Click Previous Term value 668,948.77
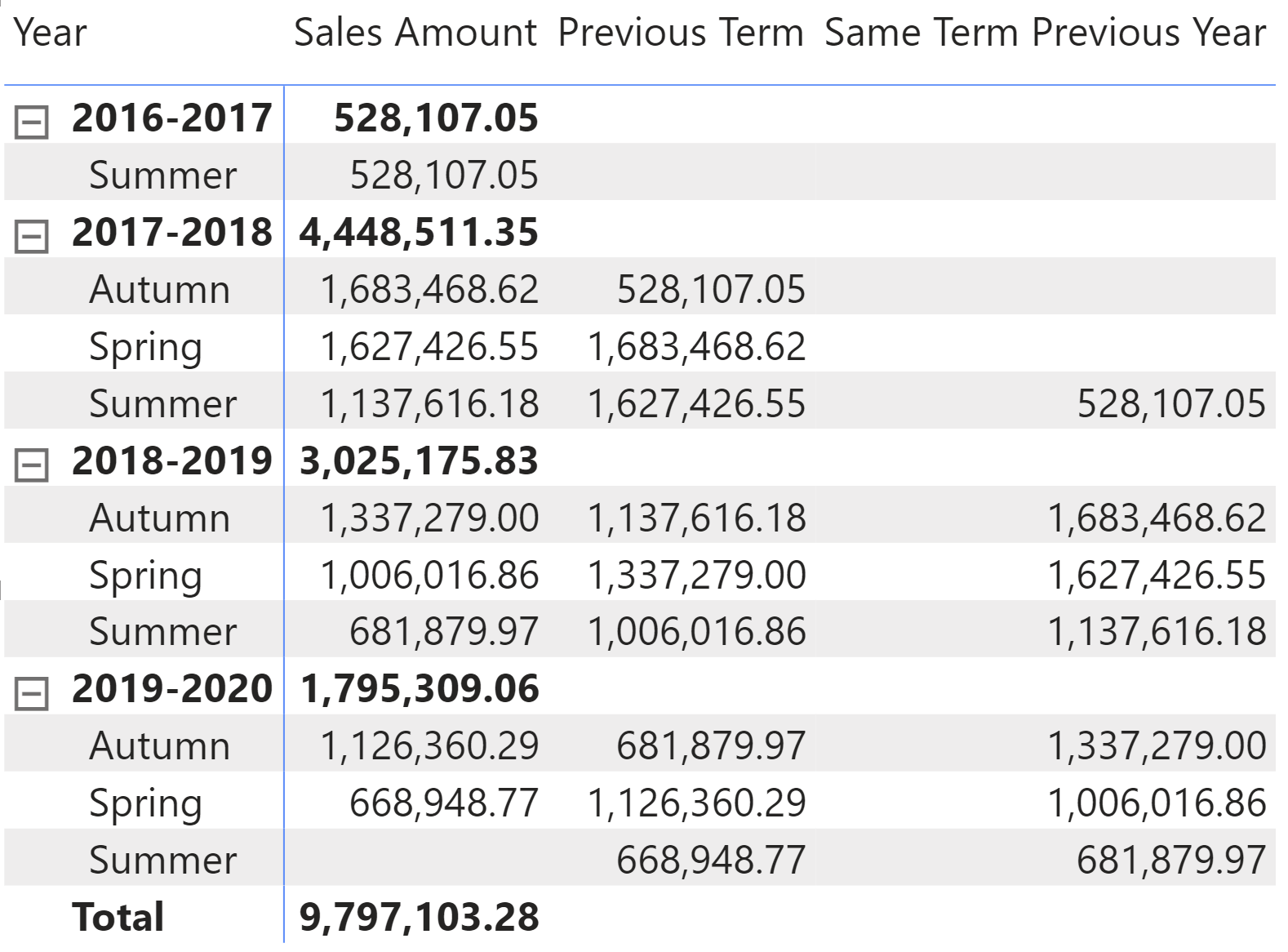The image size is (1288, 952). (x=711, y=861)
